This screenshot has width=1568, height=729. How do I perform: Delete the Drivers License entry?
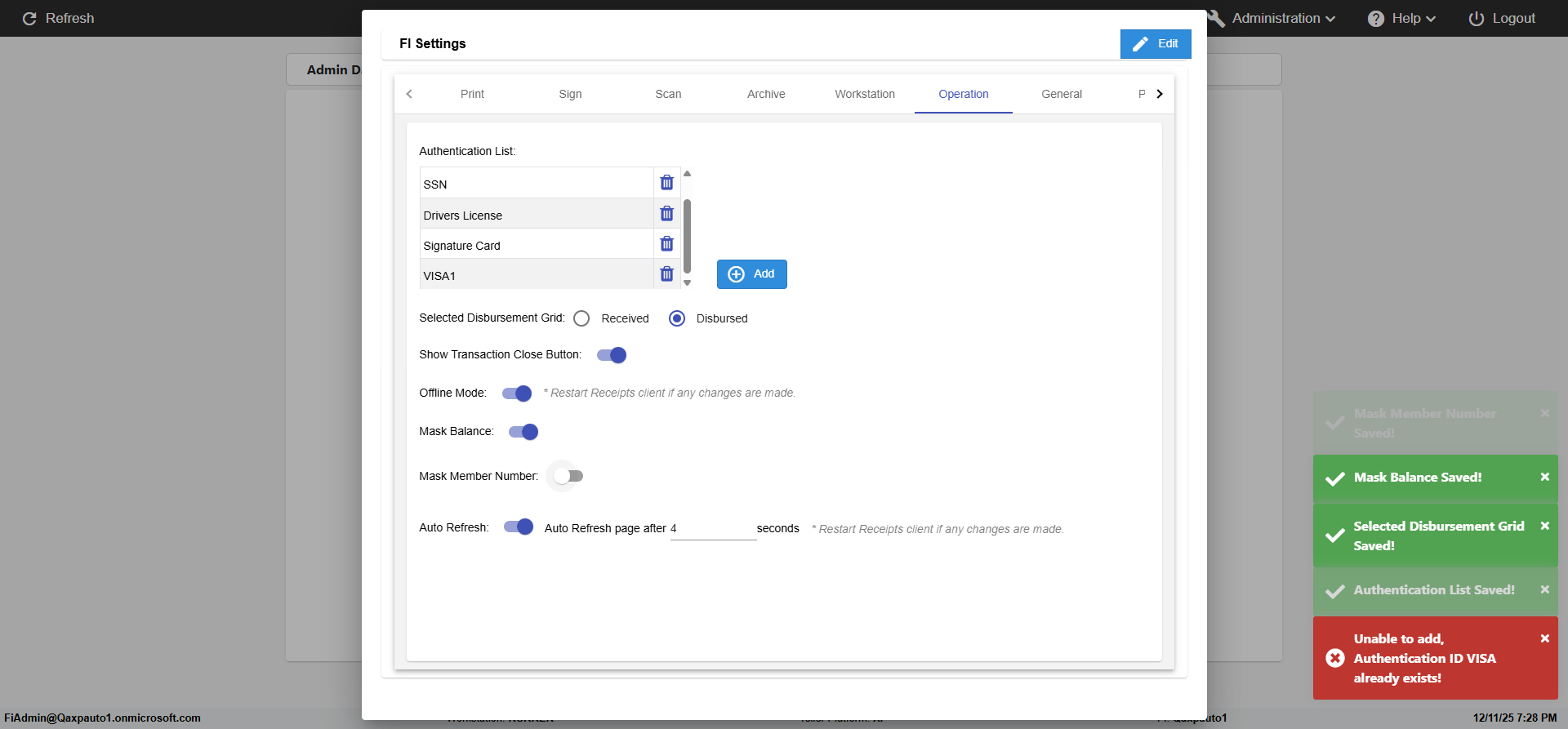pos(666,214)
